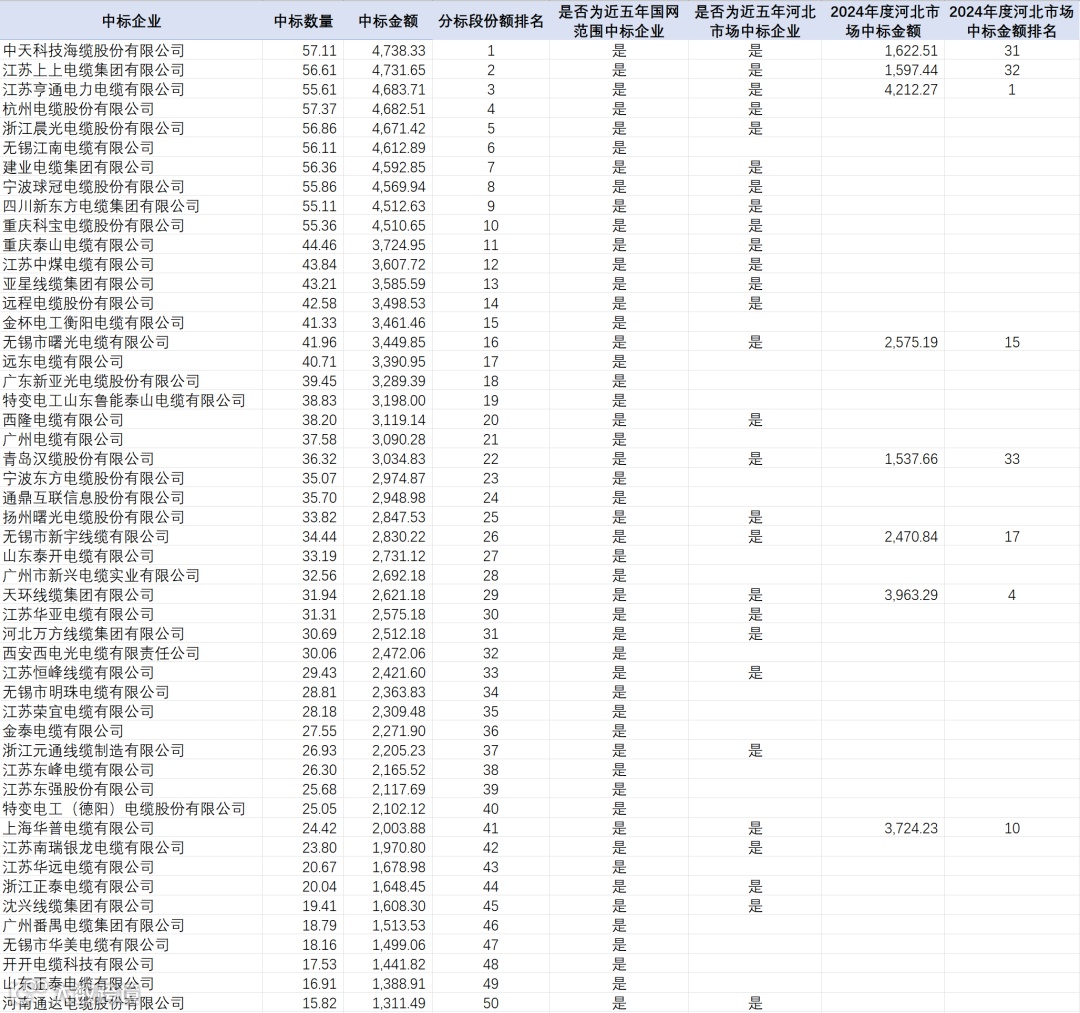Click bid amount 1,678.98
1080x1013 pixels.
[x=399, y=868]
